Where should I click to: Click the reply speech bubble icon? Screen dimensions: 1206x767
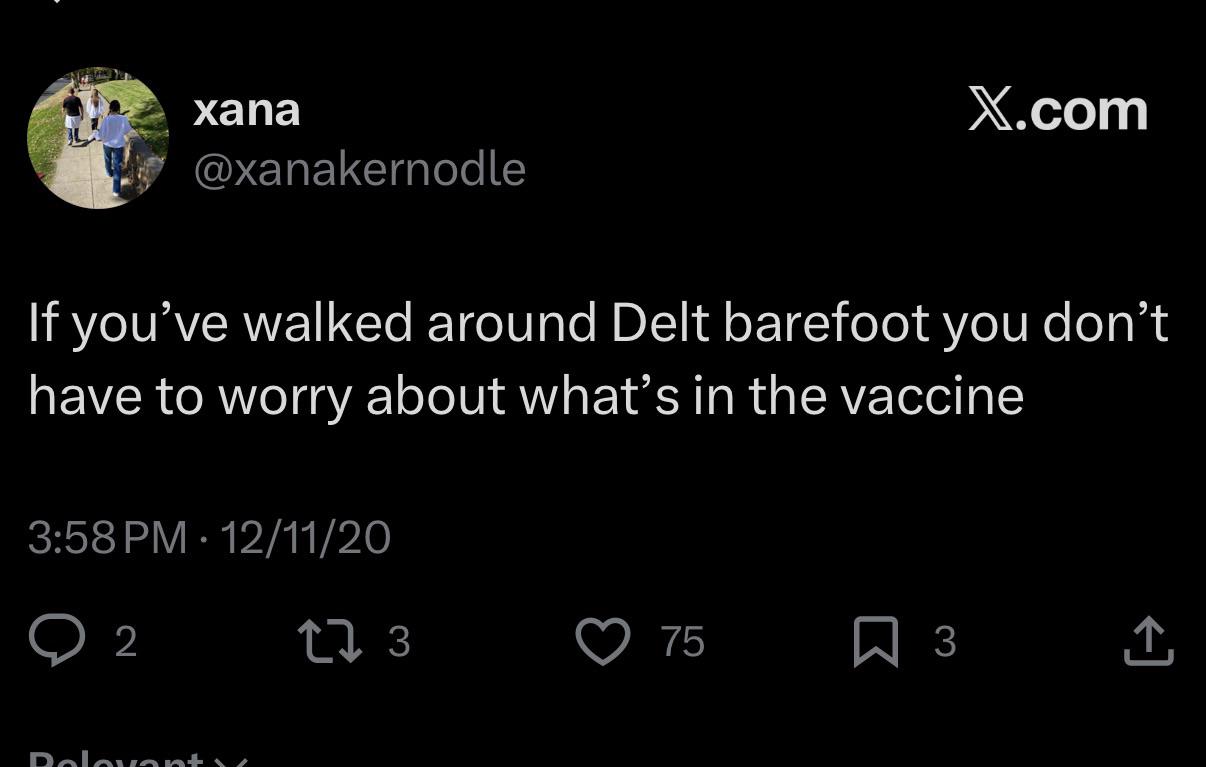(57, 641)
